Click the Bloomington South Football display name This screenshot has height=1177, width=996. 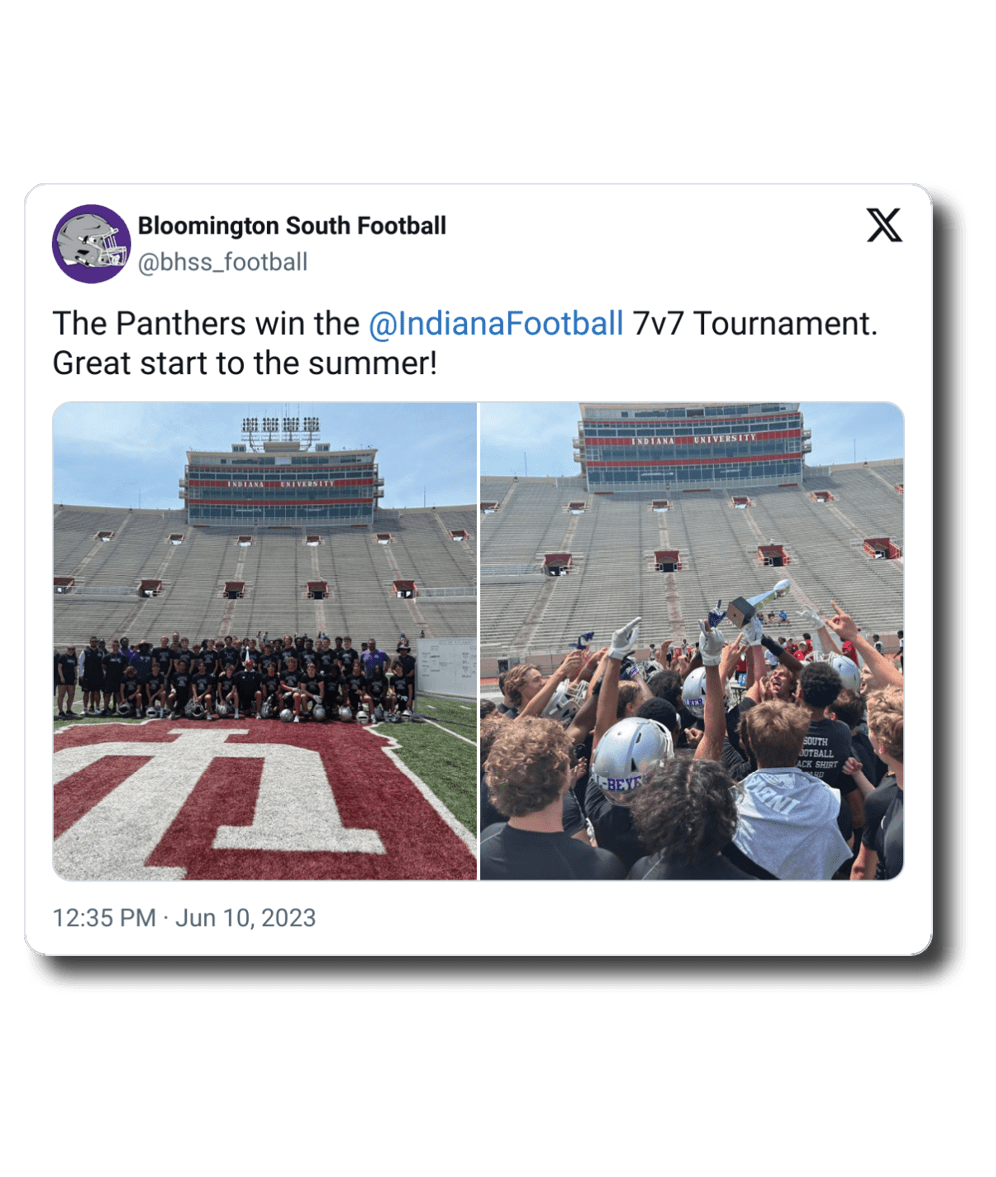(292, 226)
